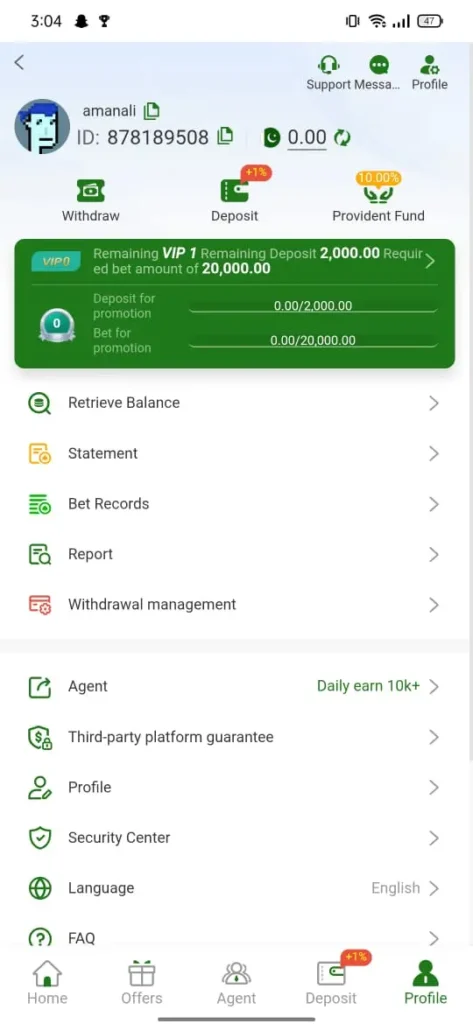Go back using the top-left arrow
473x1024 pixels.
tap(19, 62)
